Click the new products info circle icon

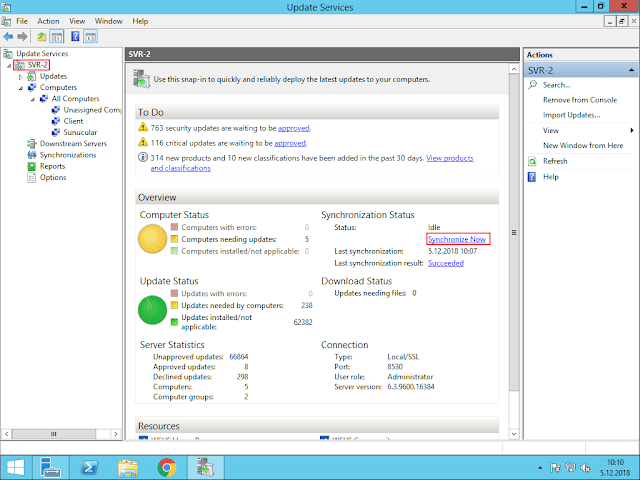(x=143, y=157)
